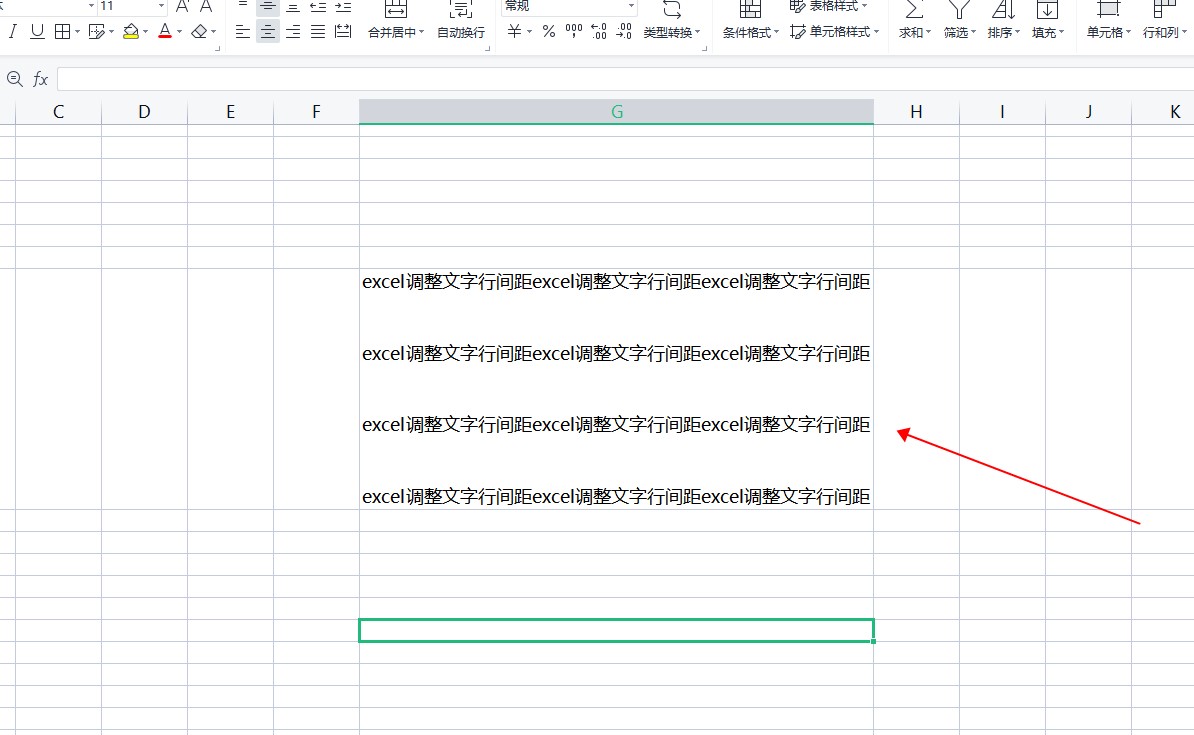Open the 单元格样式 menu
The width and height of the screenshot is (1194, 735).
(835, 32)
